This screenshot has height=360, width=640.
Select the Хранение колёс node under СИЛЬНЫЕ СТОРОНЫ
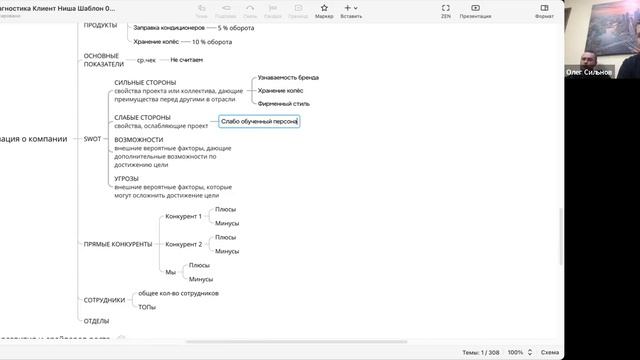click(x=280, y=91)
